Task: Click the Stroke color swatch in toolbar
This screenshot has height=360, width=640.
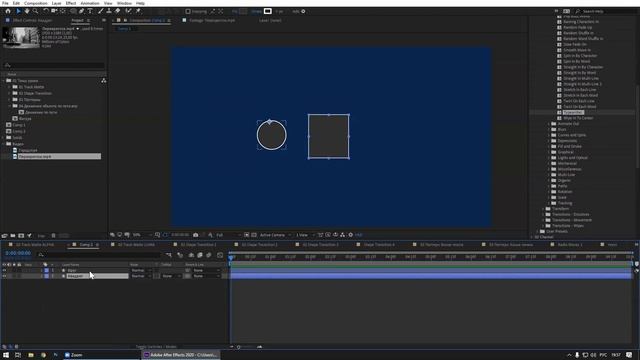Action: point(268,11)
